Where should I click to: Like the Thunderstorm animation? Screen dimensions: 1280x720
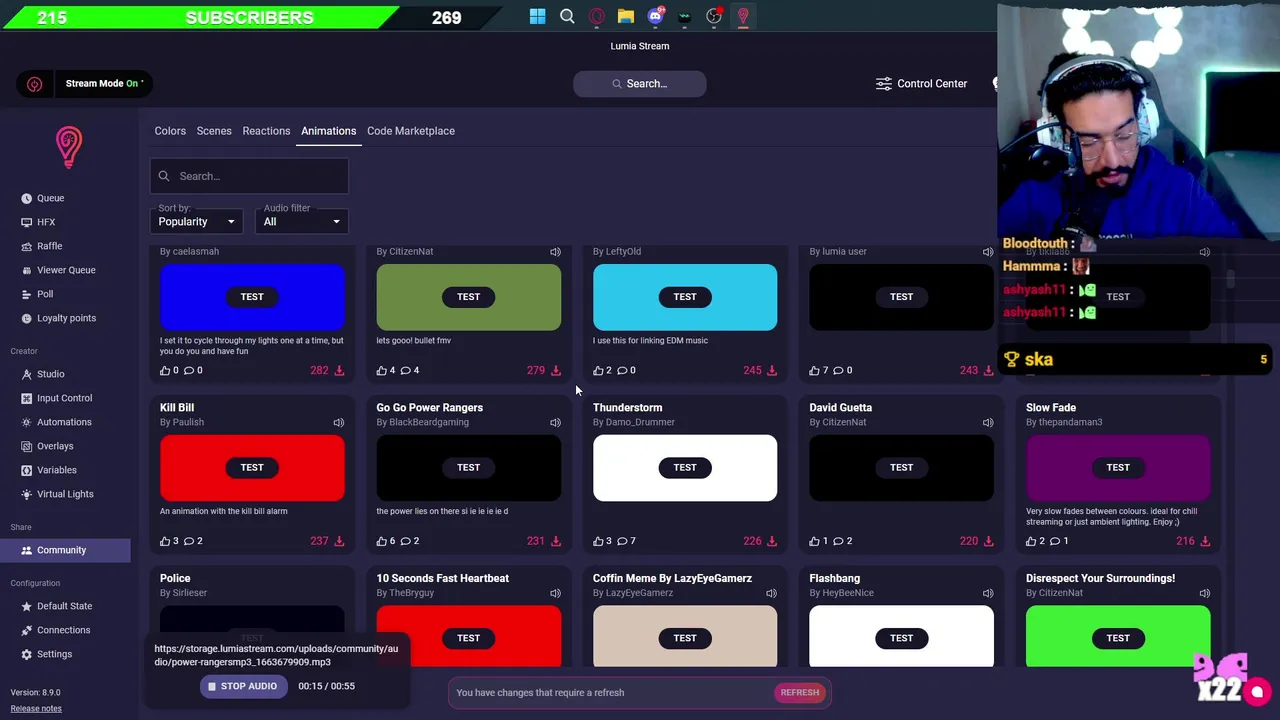(598, 541)
